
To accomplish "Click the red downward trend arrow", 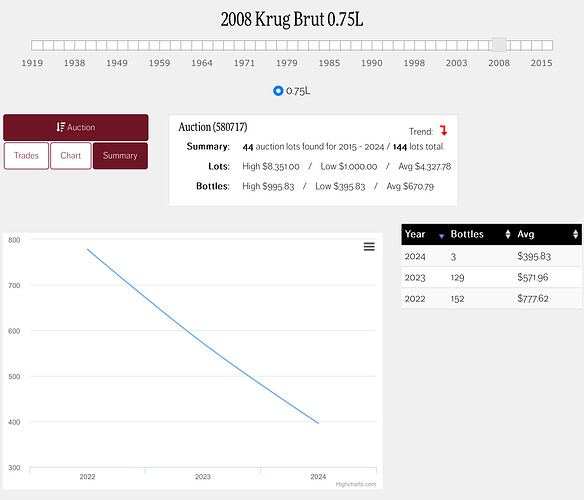I will (x=443, y=130).
